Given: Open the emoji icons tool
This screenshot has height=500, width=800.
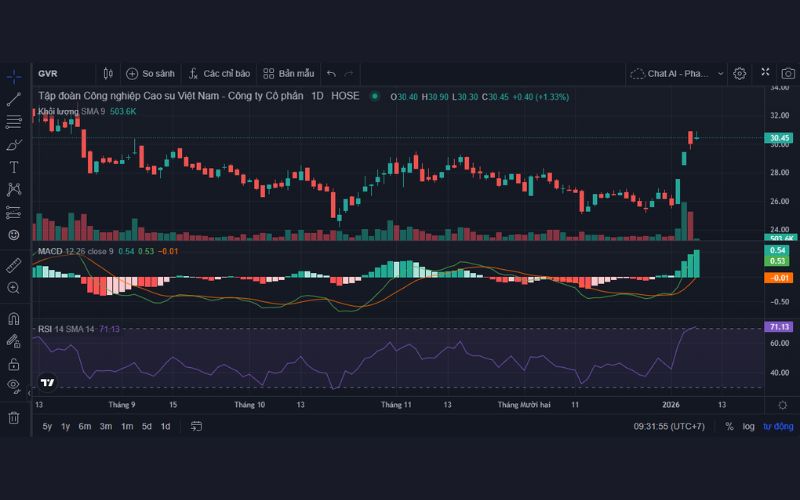Looking at the screenshot, I should pos(14,235).
